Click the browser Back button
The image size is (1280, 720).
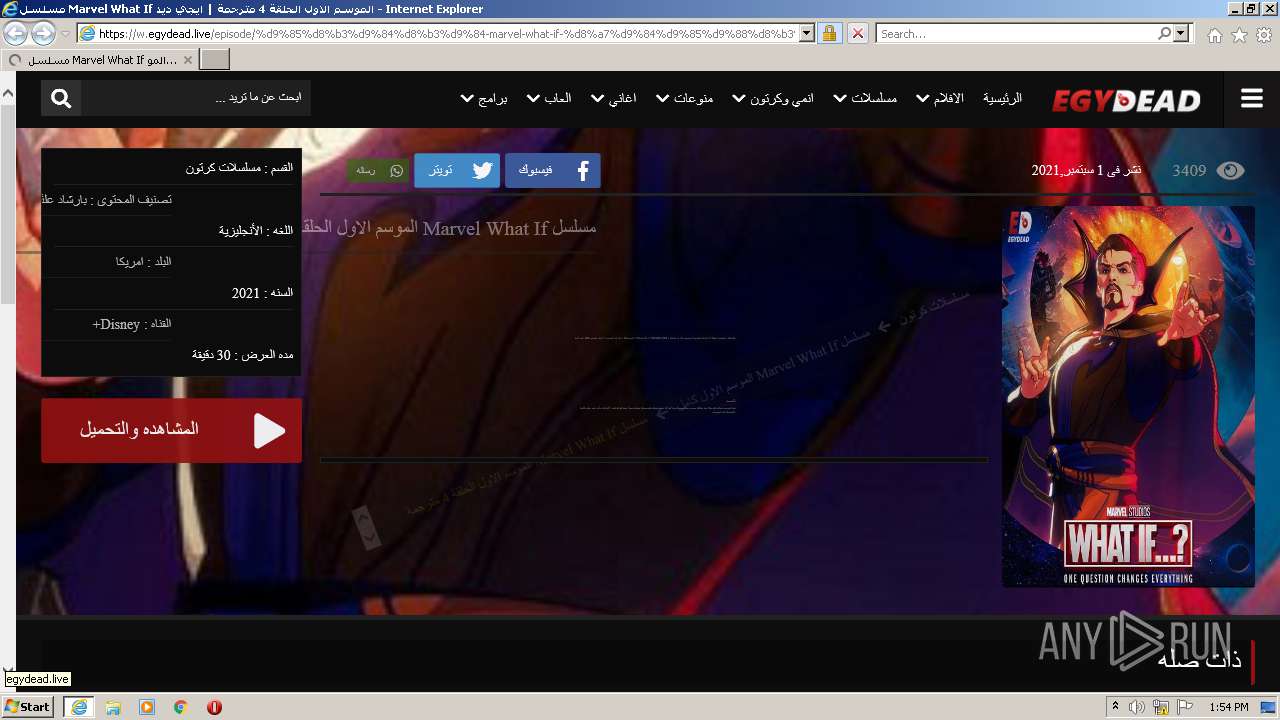[x=16, y=33]
